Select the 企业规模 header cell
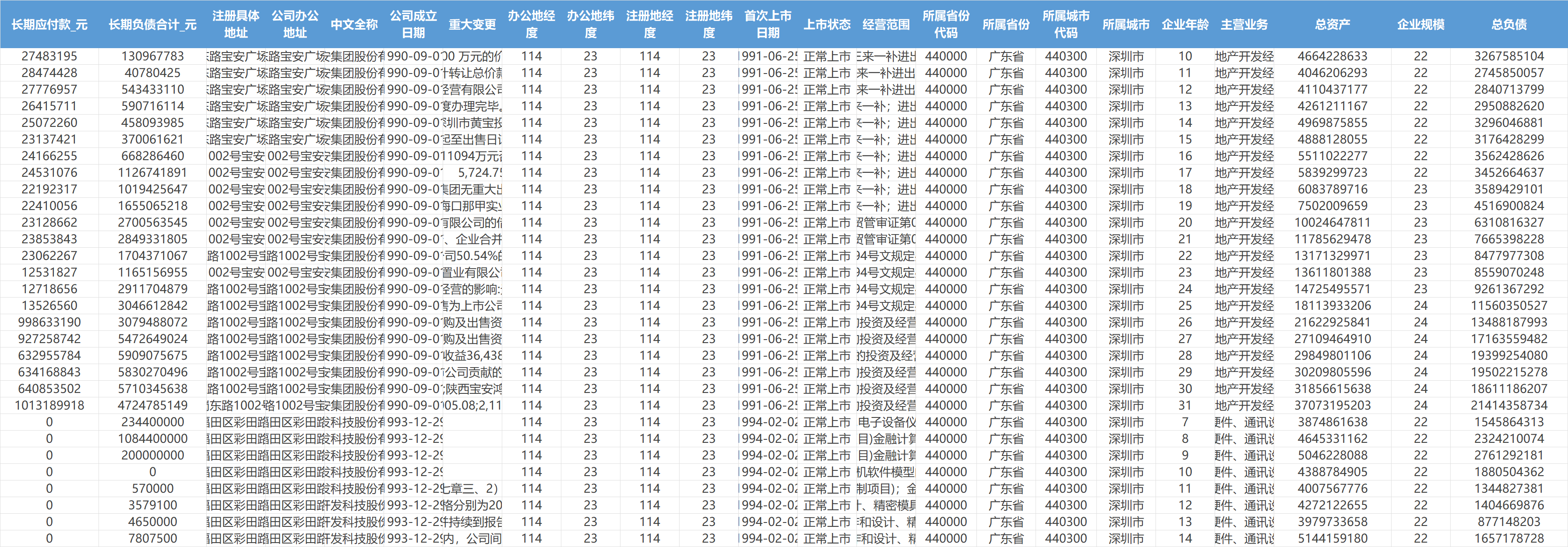The width and height of the screenshot is (1568, 547). coord(1420,25)
